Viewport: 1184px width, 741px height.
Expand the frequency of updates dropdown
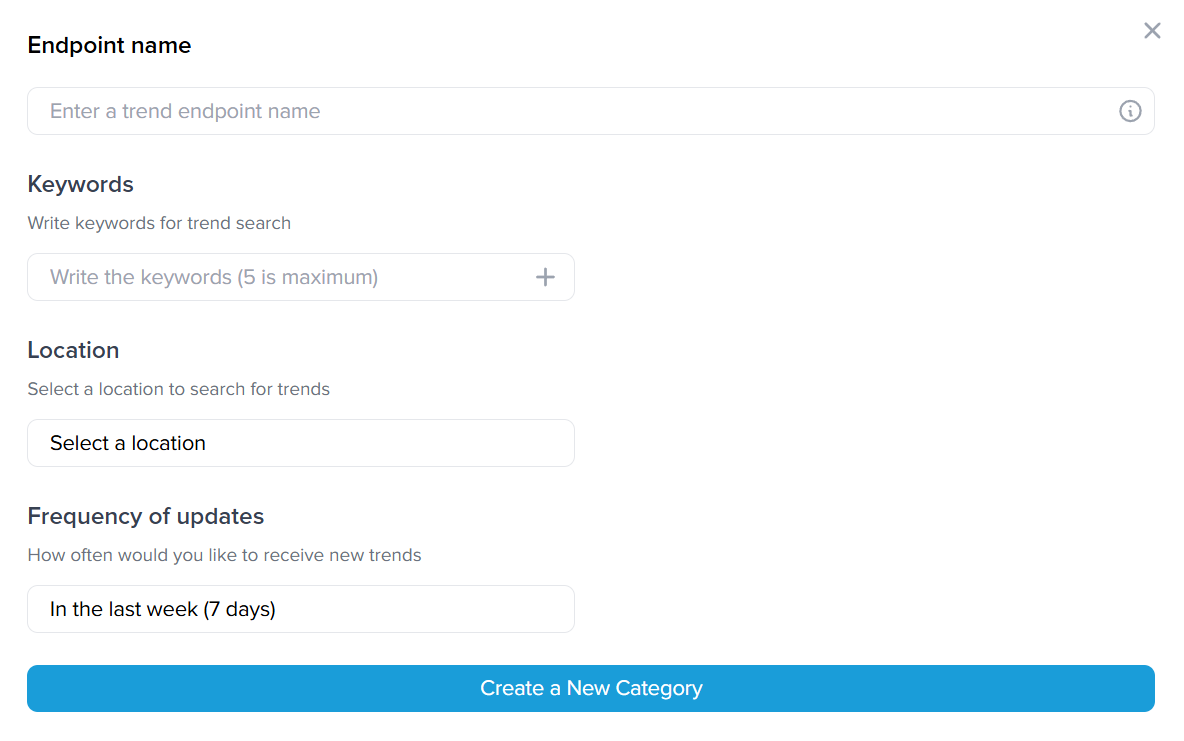(x=301, y=609)
